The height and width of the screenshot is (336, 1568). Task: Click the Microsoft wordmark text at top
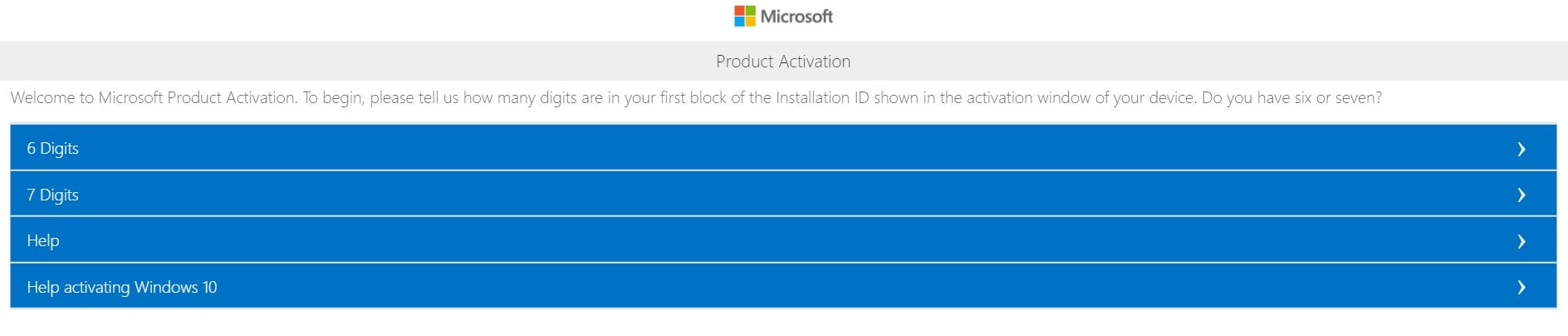[796, 17]
